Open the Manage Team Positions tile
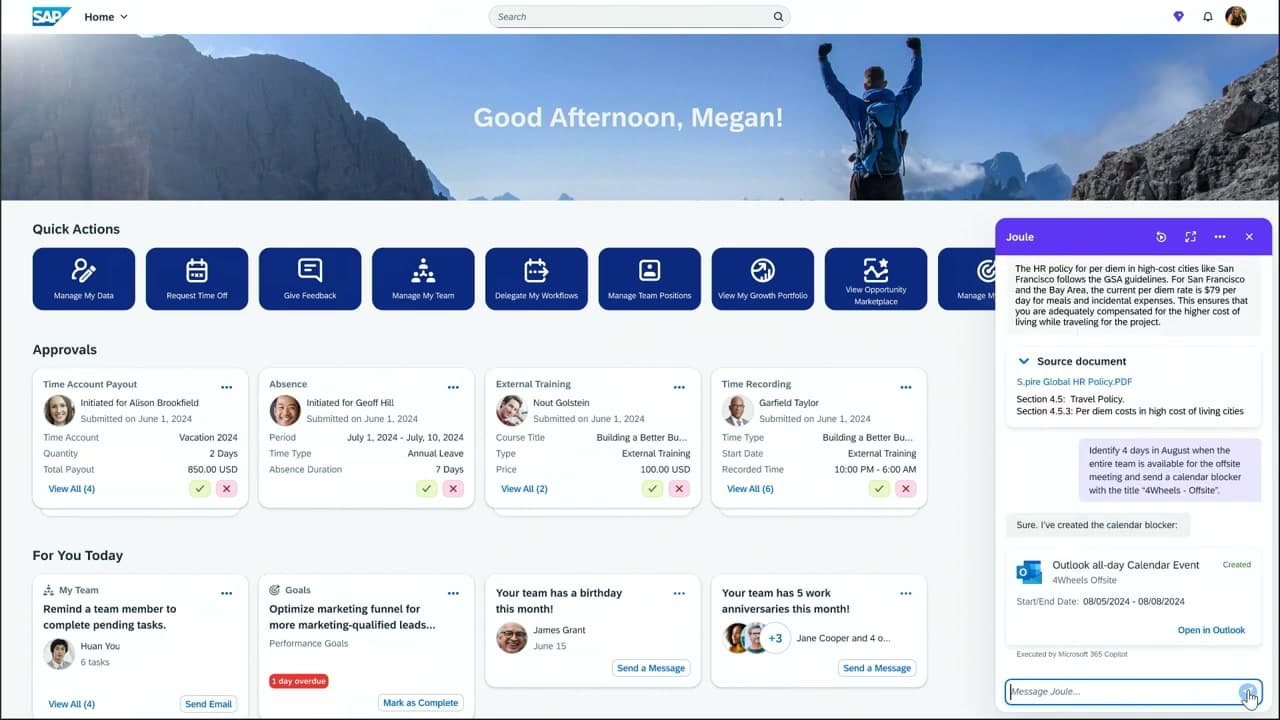Viewport: 1280px width, 720px height. pyautogui.click(x=649, y=279)
